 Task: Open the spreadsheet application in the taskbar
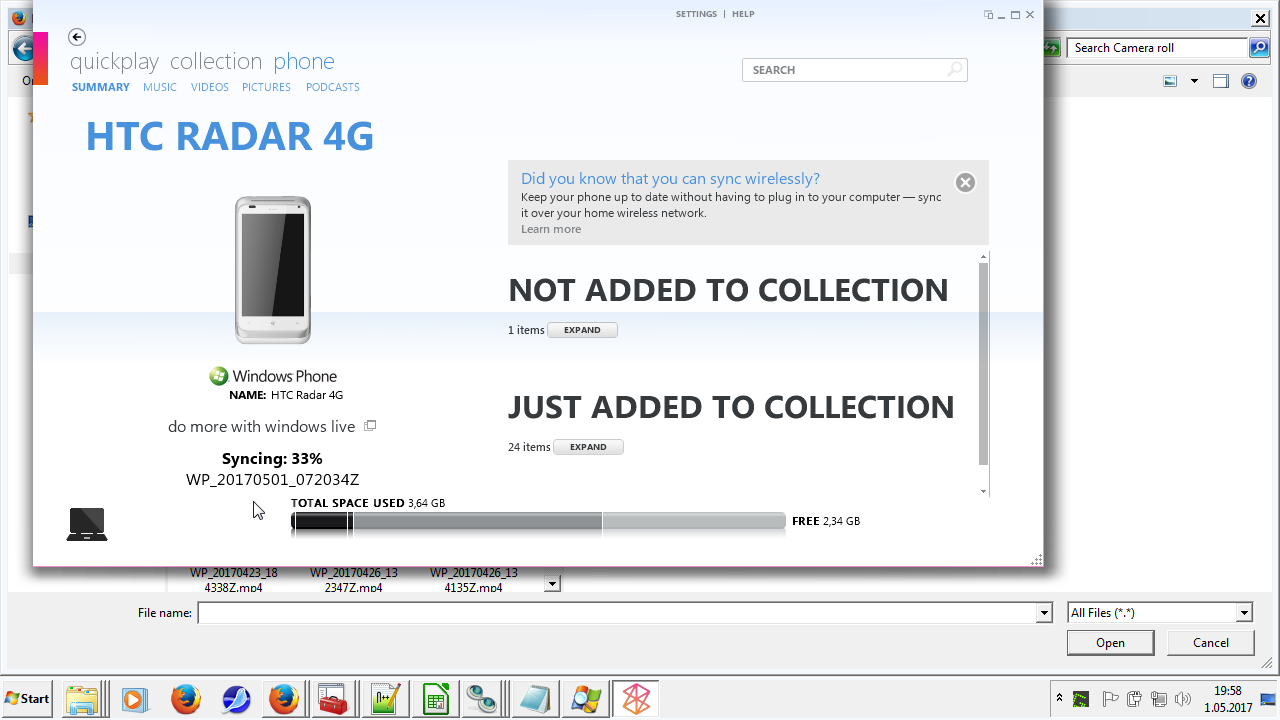click(x=435, y=699)
